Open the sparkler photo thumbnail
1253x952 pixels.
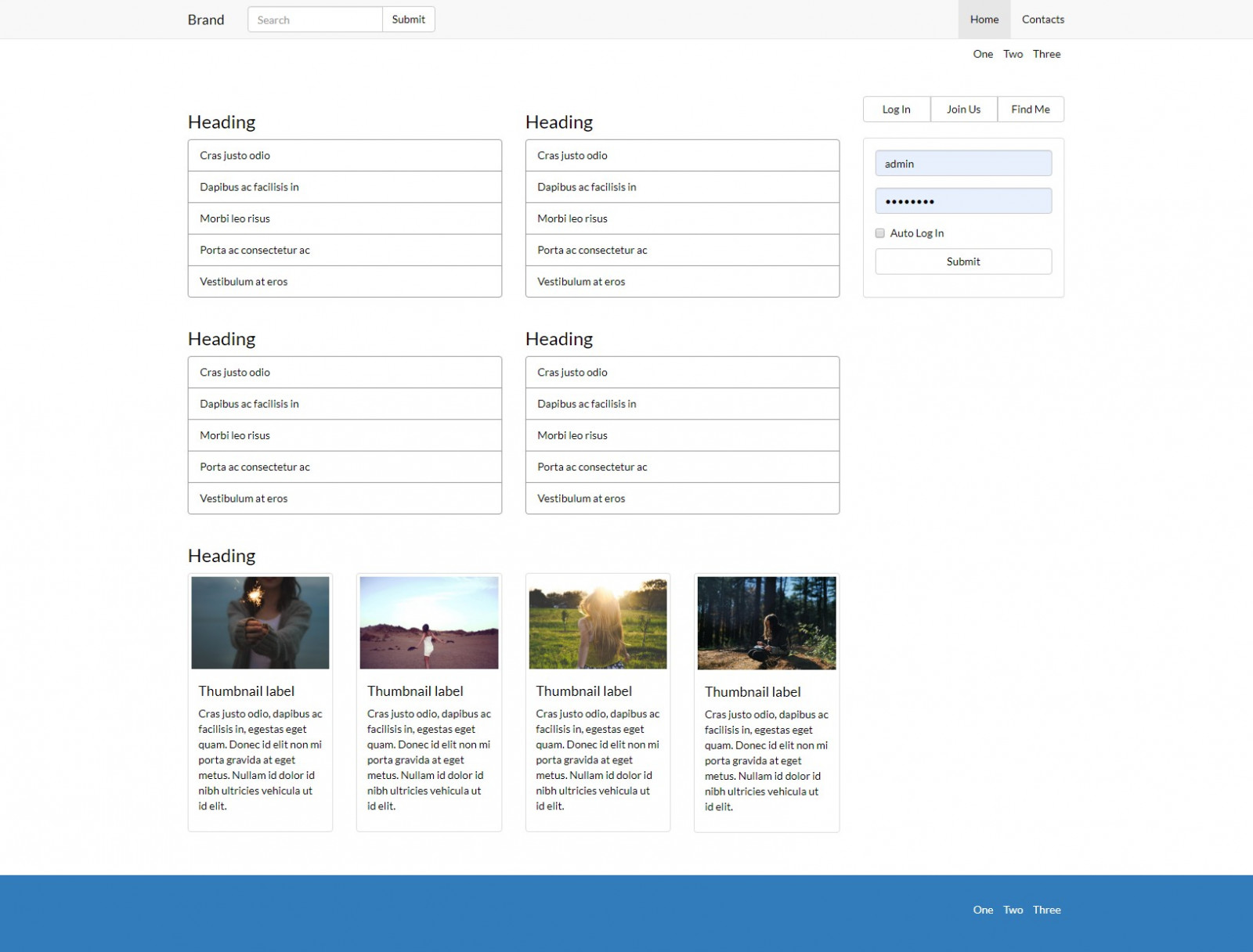260,623
